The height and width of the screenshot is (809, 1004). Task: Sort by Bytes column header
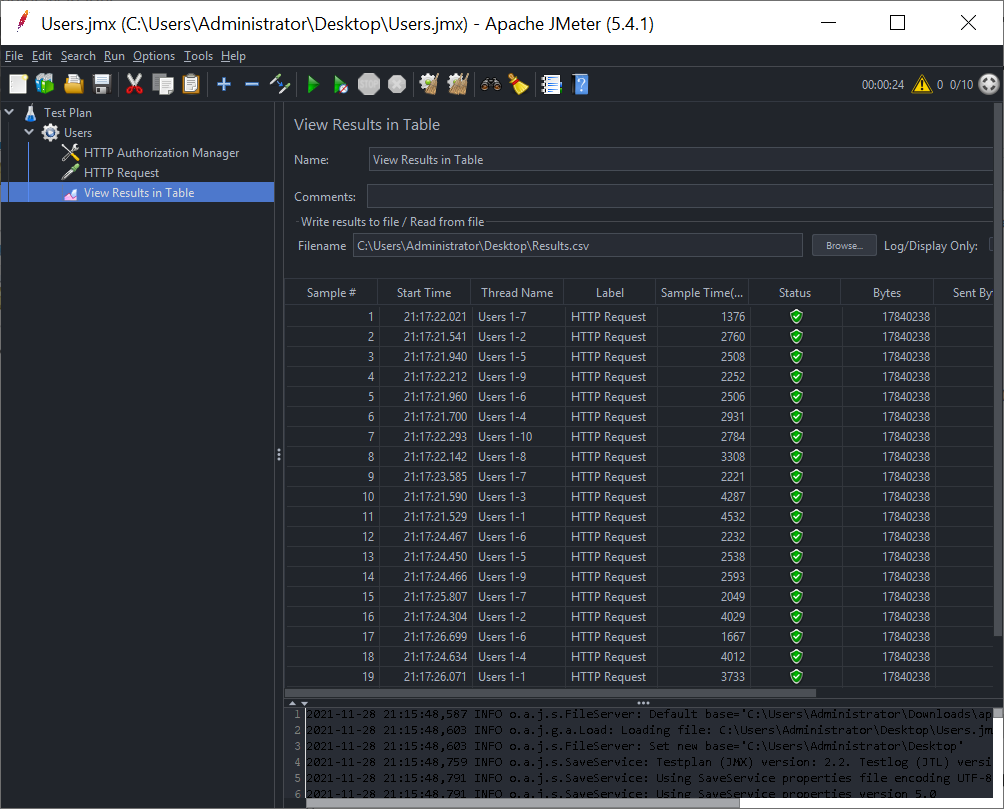[x=887, y=293]
